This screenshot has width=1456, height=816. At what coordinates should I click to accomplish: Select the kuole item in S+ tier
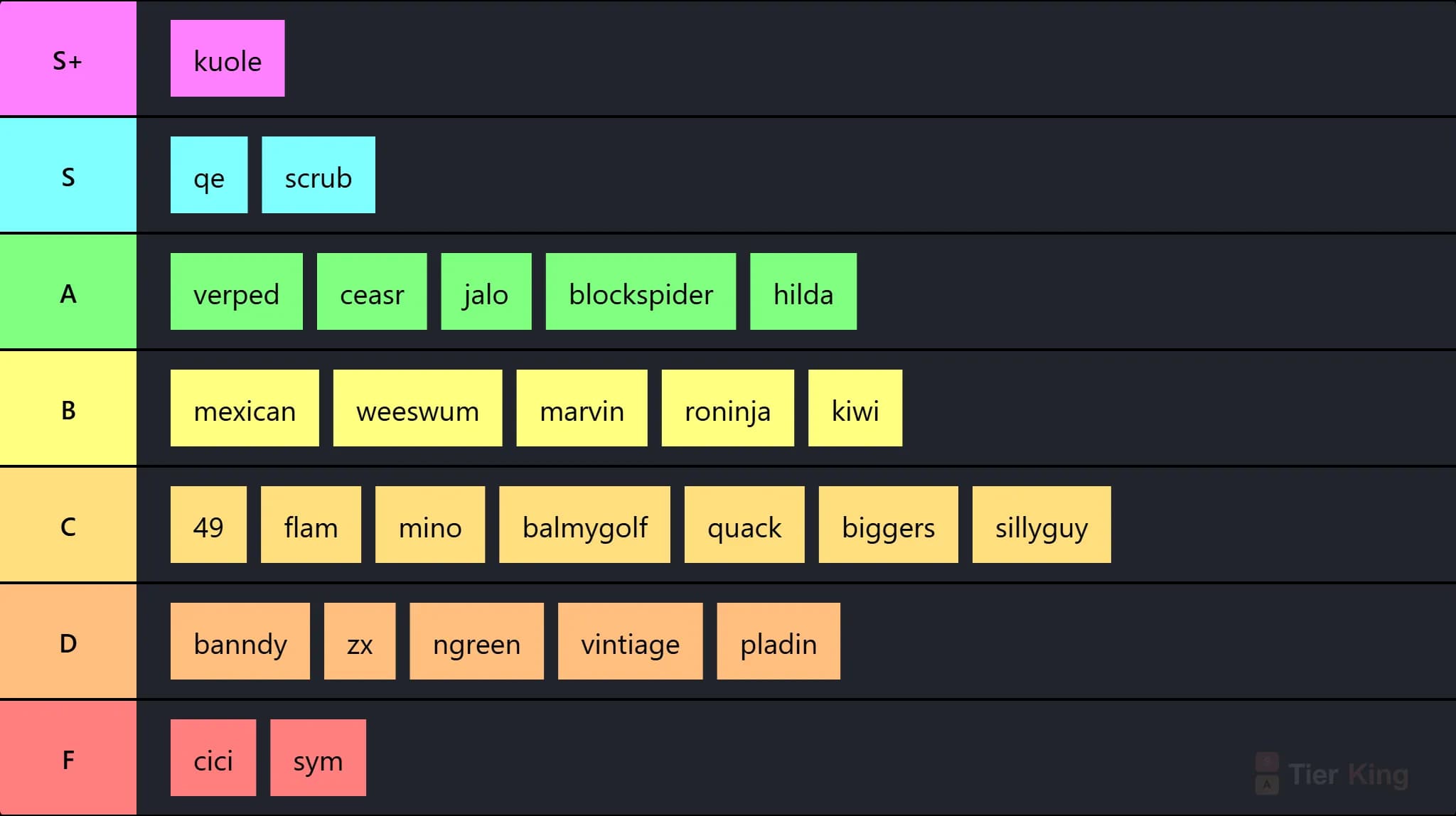click(227, 58)
